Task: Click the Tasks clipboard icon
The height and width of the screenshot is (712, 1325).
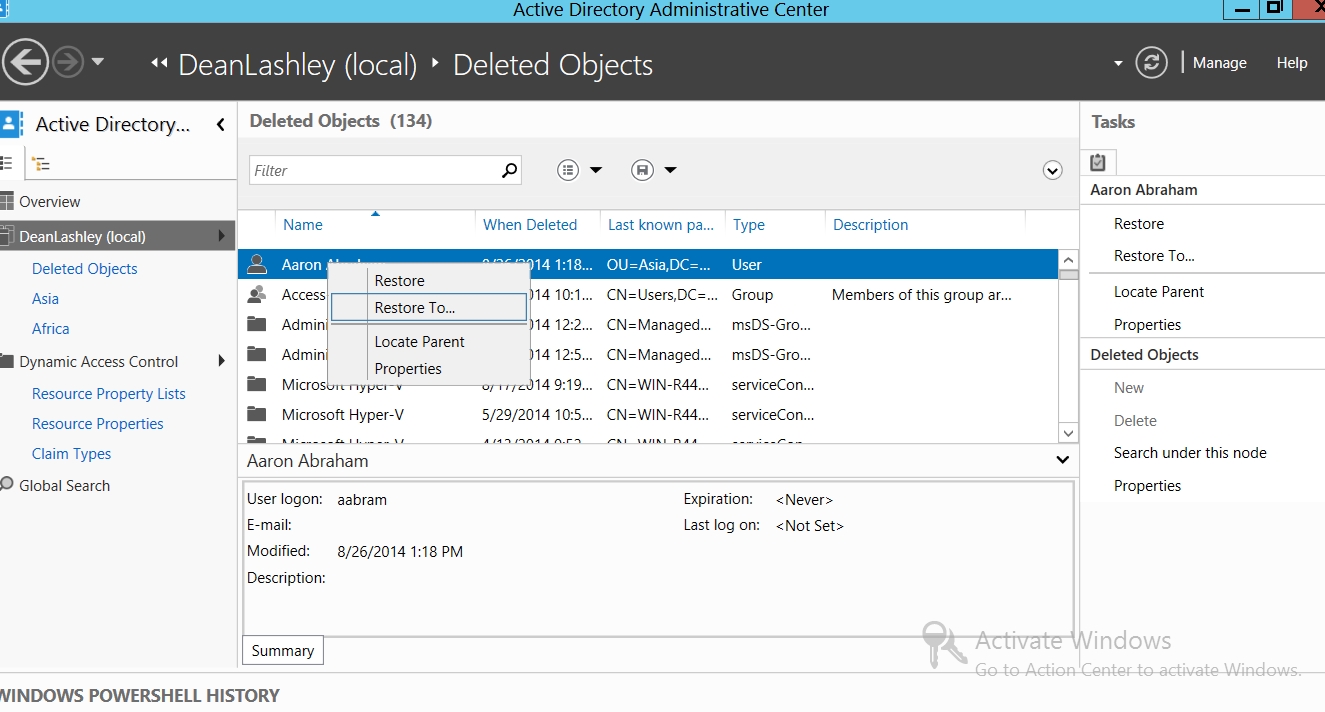Action: 1098,162
